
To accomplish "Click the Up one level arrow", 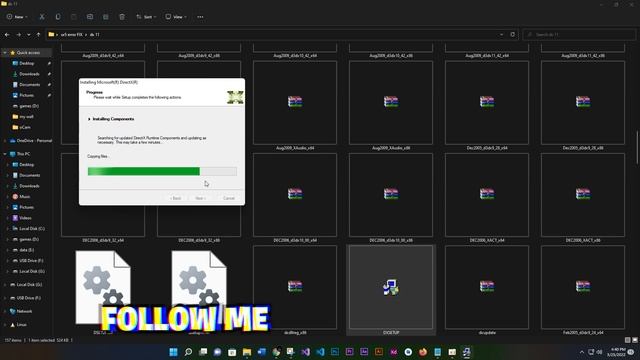I will tap(38, 35).
